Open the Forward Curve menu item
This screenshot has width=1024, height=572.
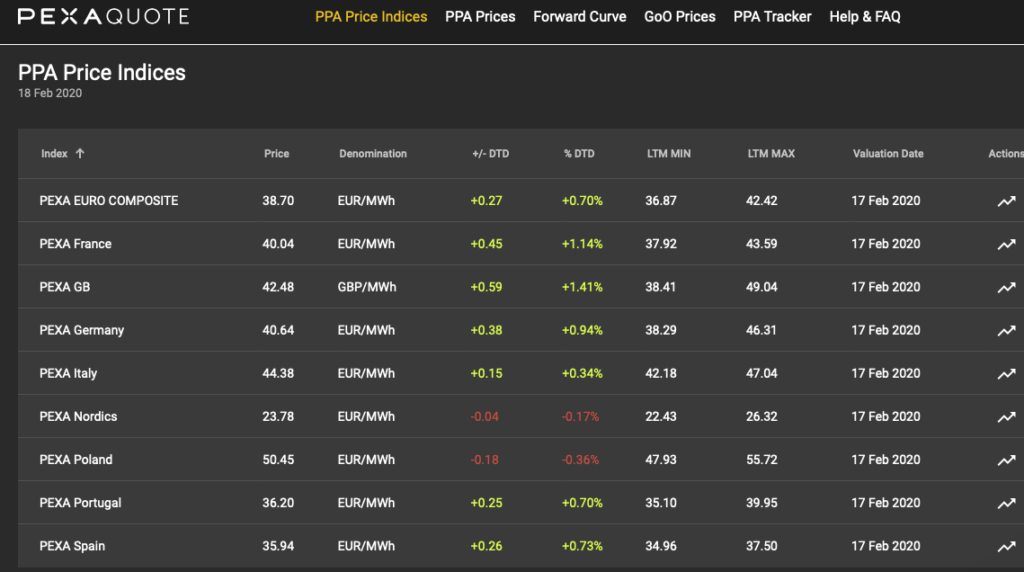pyautogui.click(x=579, y=17)
